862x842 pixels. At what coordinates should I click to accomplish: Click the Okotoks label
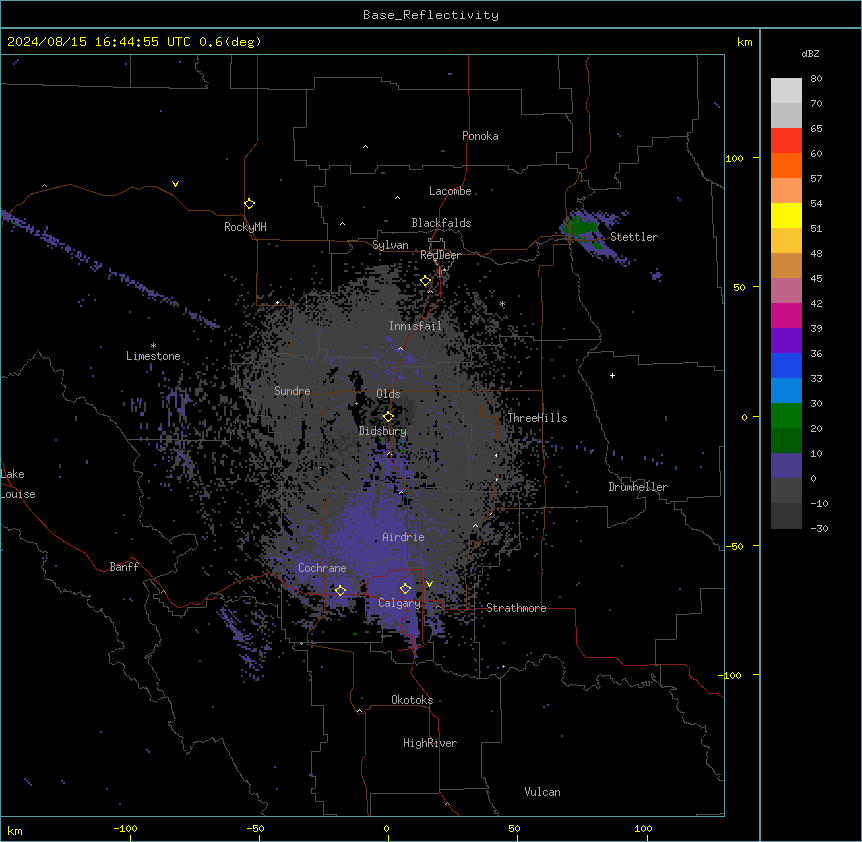point(412,700)
